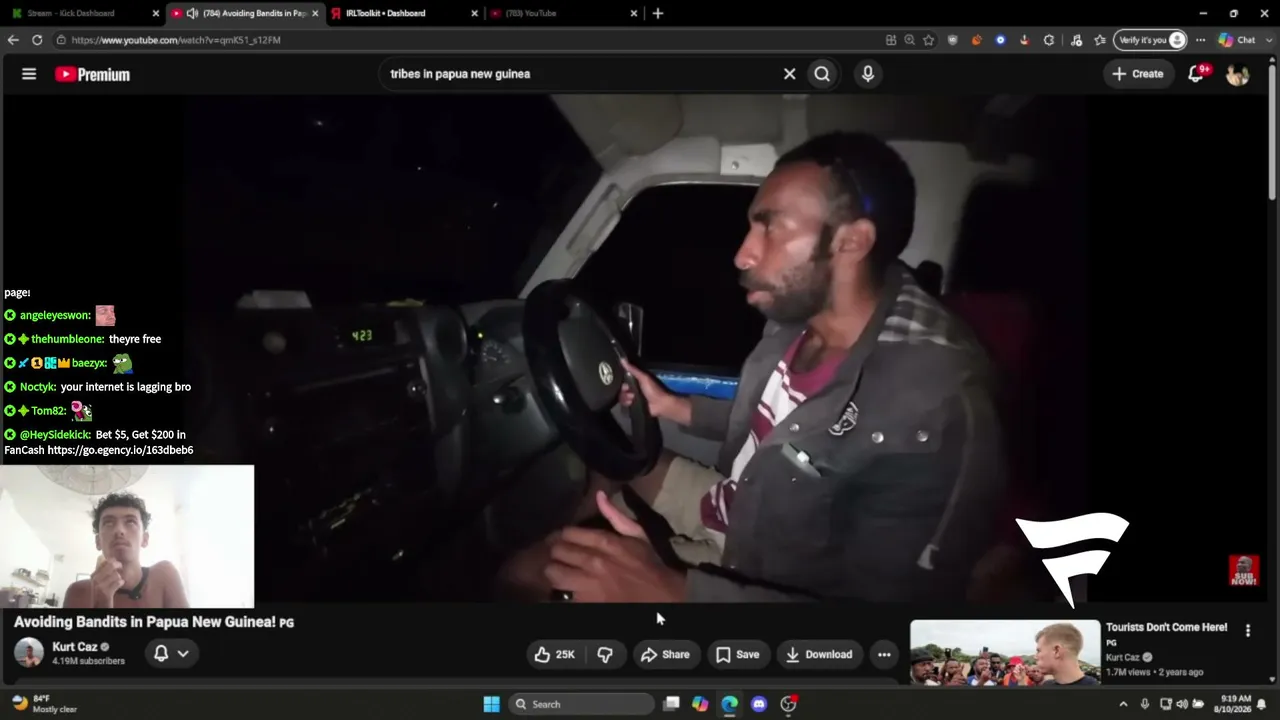
Task: Open the Favorites list icon
Action: pyautogui.click(x=1100, y=40)
